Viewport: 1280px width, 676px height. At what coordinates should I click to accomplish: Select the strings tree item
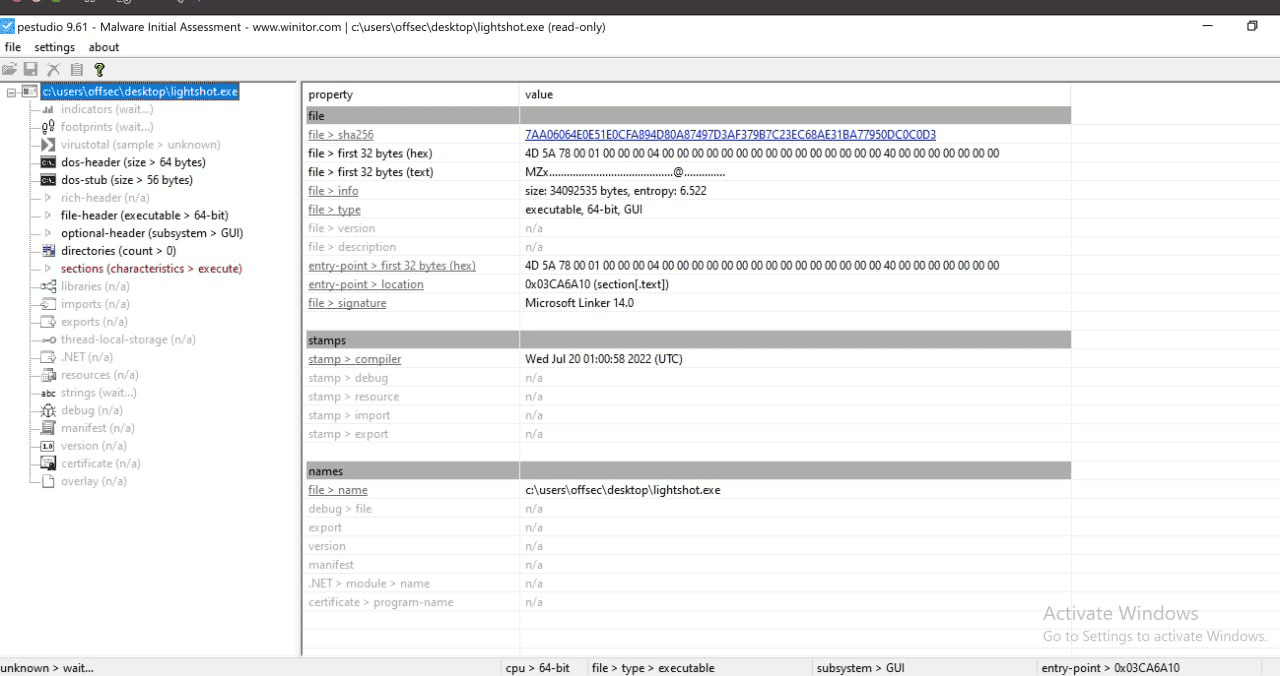[98, 392]
